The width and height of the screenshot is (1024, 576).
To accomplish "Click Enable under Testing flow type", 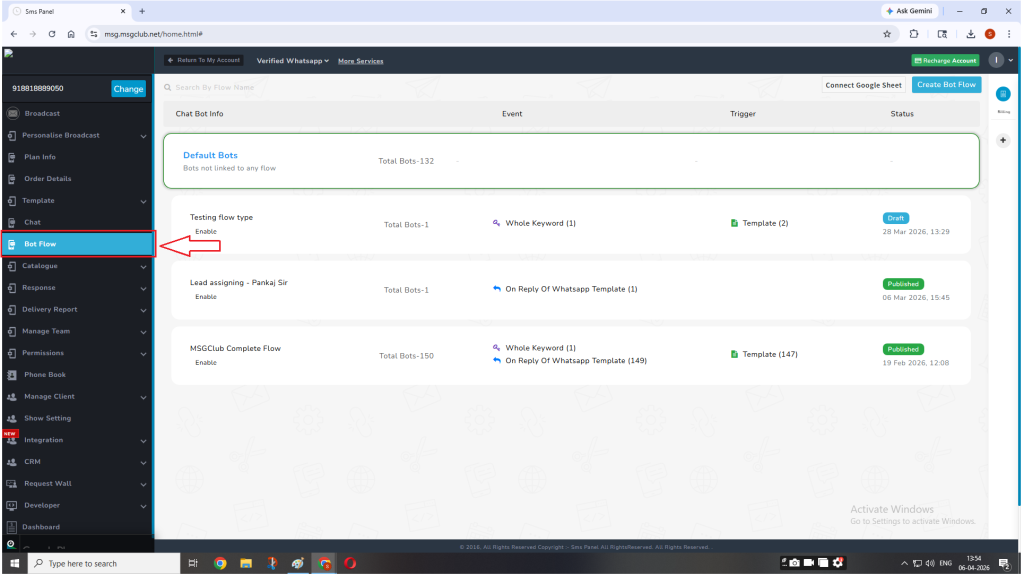I will click(205, 231).
